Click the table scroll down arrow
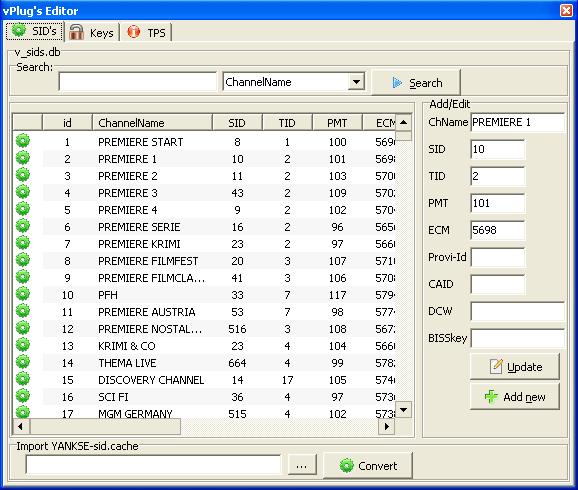The height and width of the screenshot is (490, 578). click(x=404, y=410)
